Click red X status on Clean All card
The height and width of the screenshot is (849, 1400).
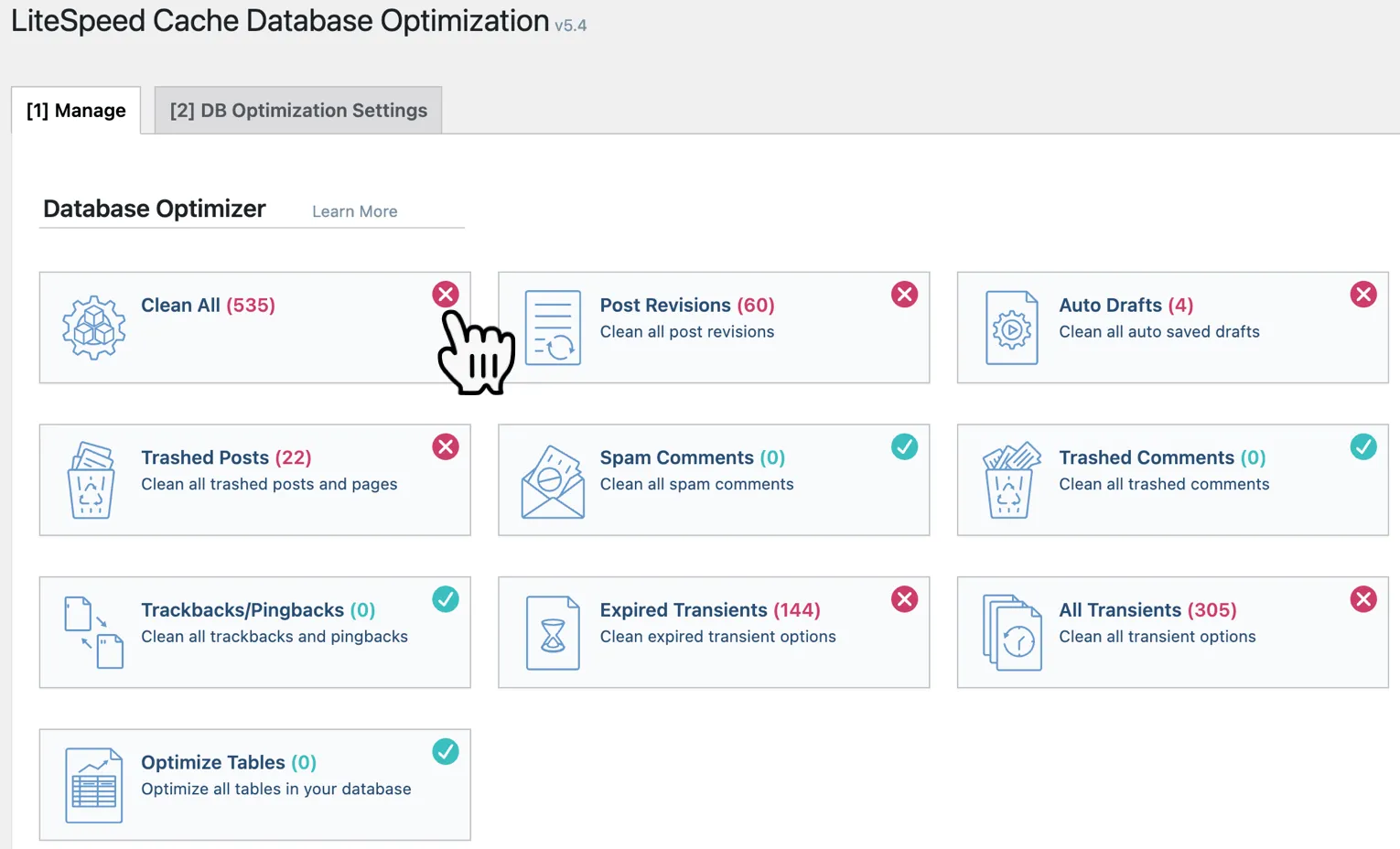pyautogui.click(x=446, y=295)
